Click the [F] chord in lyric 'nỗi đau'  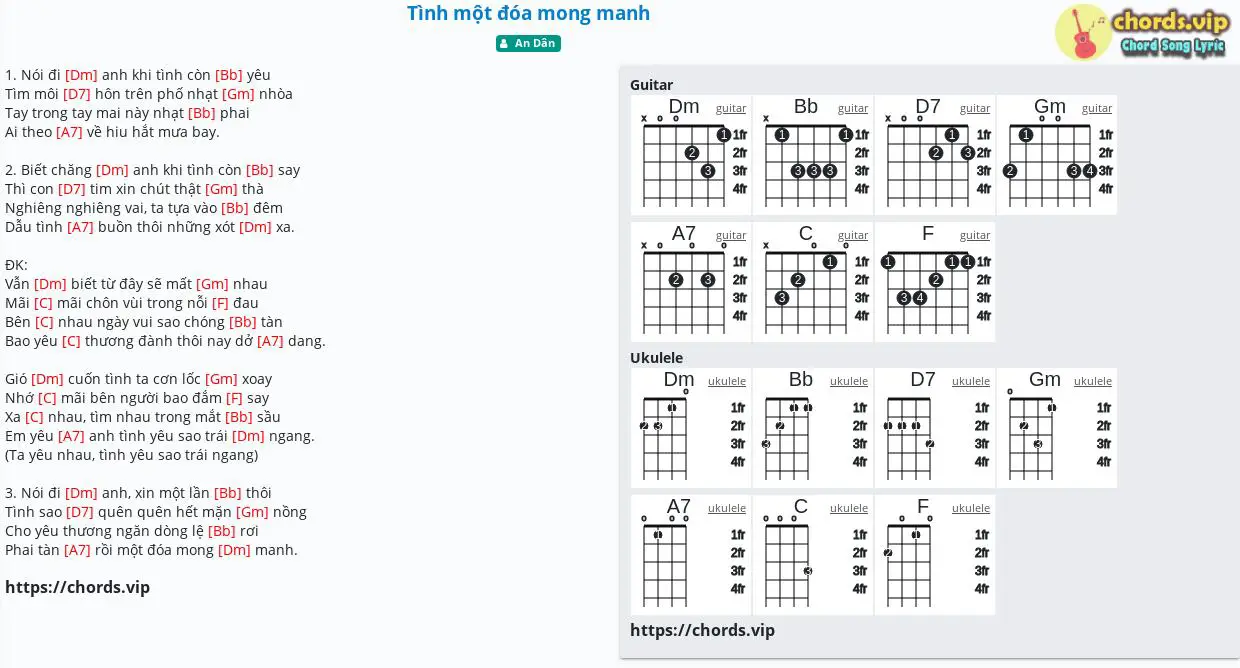tap(220, 303)
